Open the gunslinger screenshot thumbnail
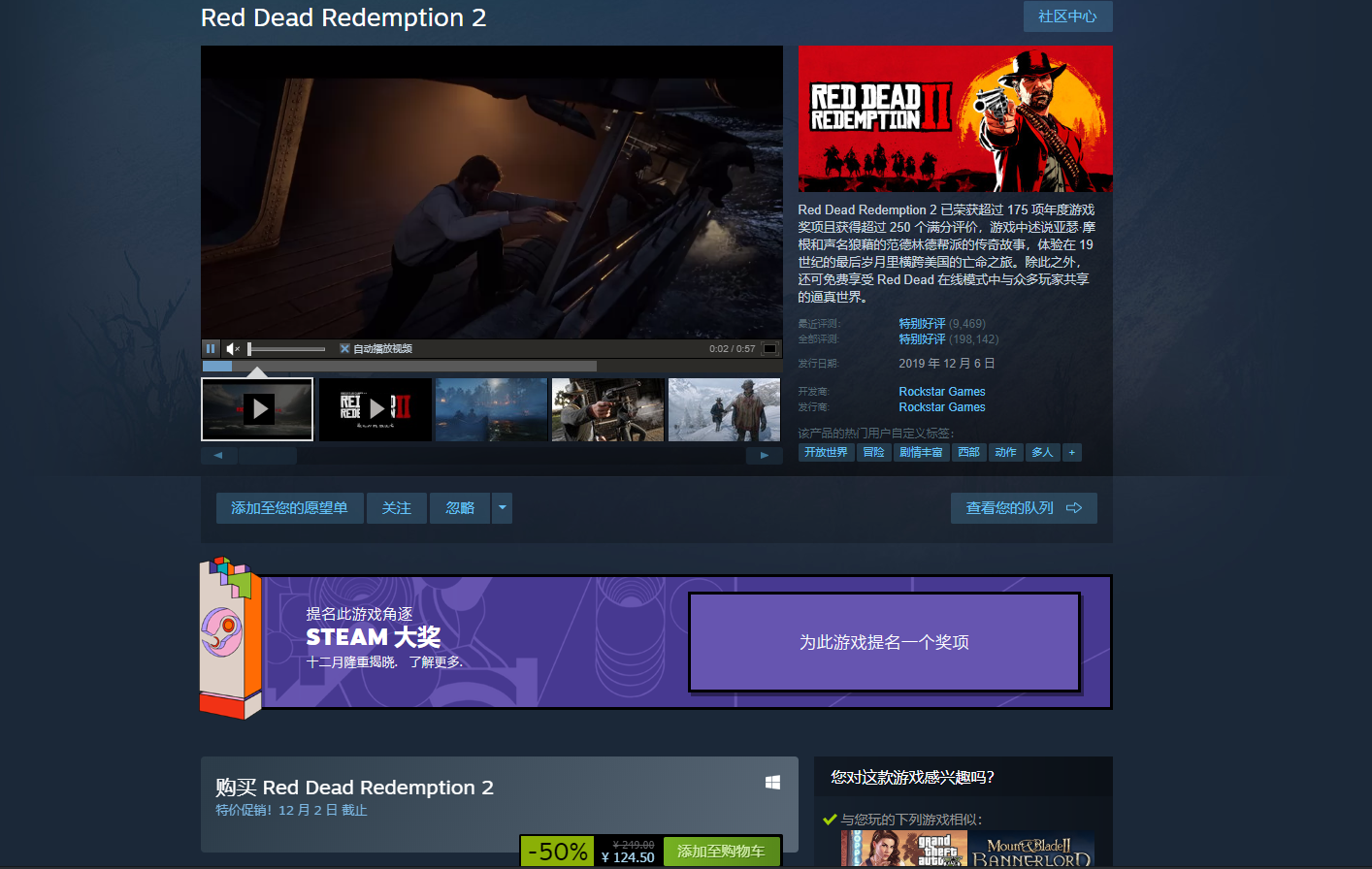The image size is (1372, 869). 608,409
